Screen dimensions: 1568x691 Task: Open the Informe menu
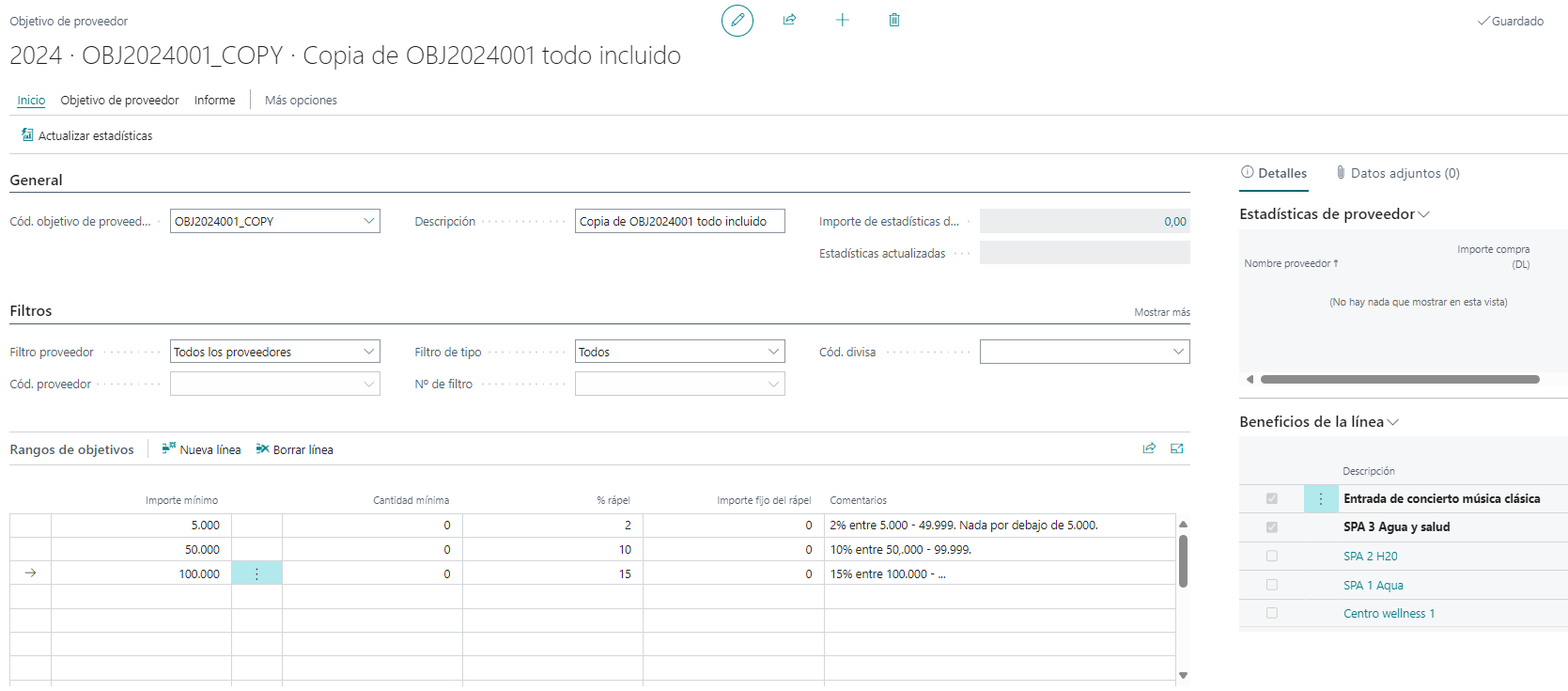215,101
